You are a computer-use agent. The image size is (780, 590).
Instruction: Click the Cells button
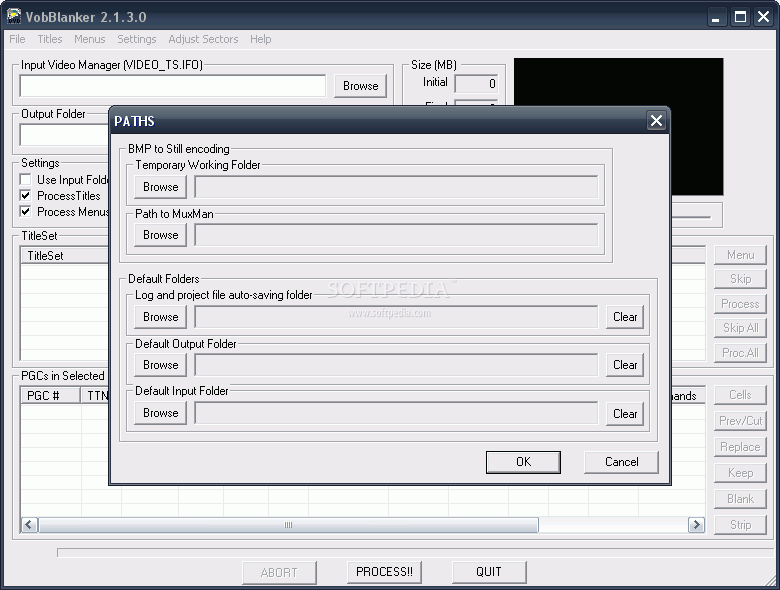point(740,394)
